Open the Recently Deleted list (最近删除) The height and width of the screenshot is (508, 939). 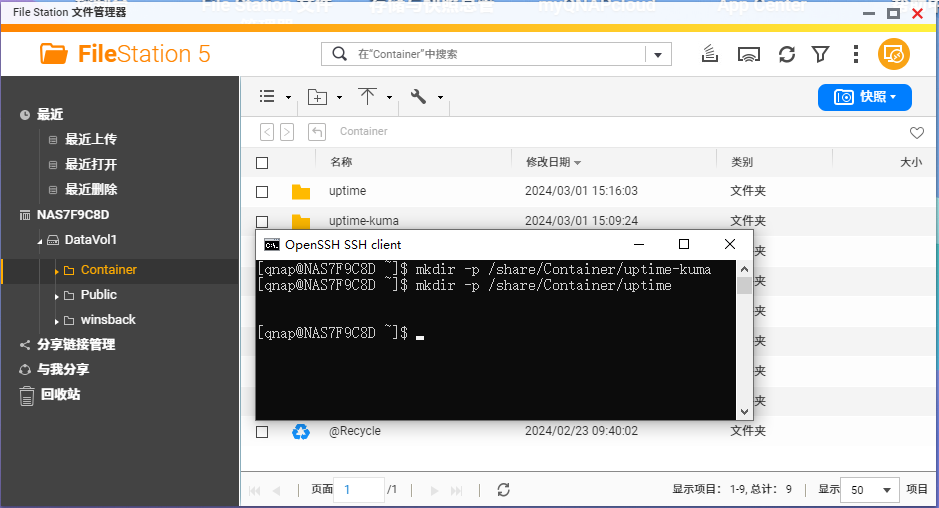tap(90, 190)
